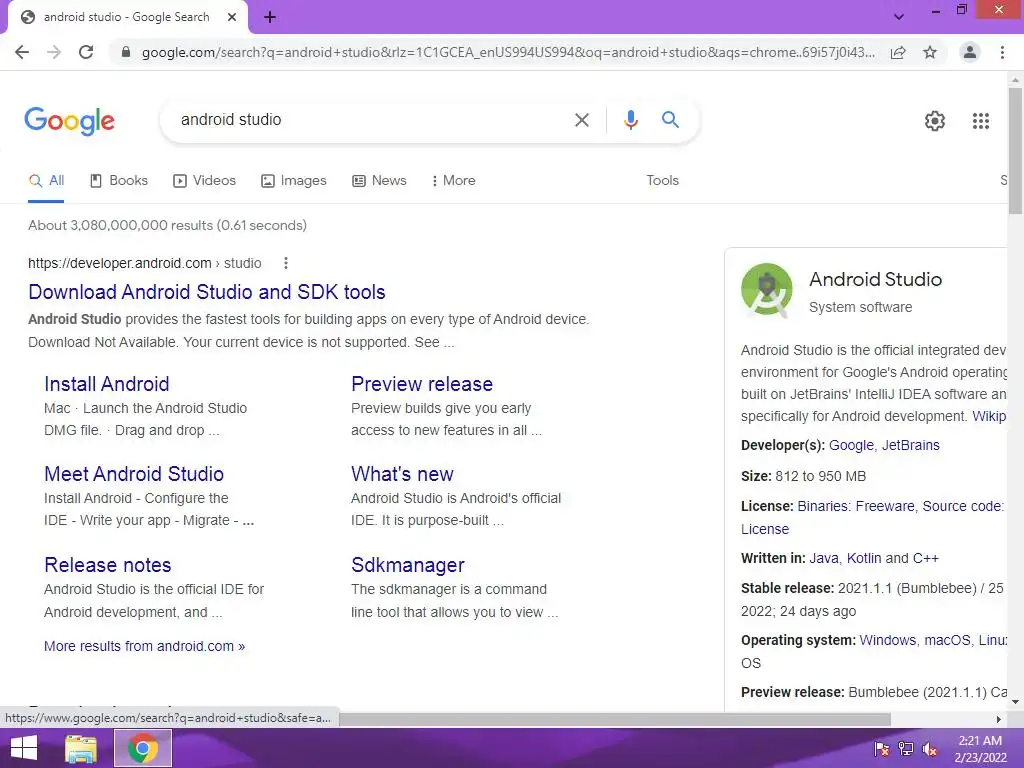Open the Install Android sitelink
Image resolution: width=1024 pixels, height=768 pixels.
point(106,384)
